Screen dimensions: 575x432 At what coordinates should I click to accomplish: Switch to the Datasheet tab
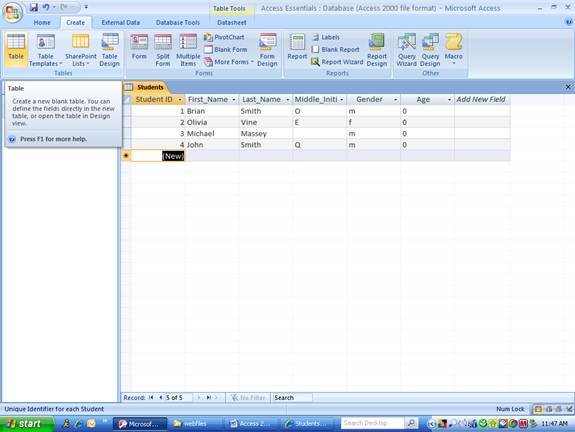pyautogui.click(x=231, y=23)
